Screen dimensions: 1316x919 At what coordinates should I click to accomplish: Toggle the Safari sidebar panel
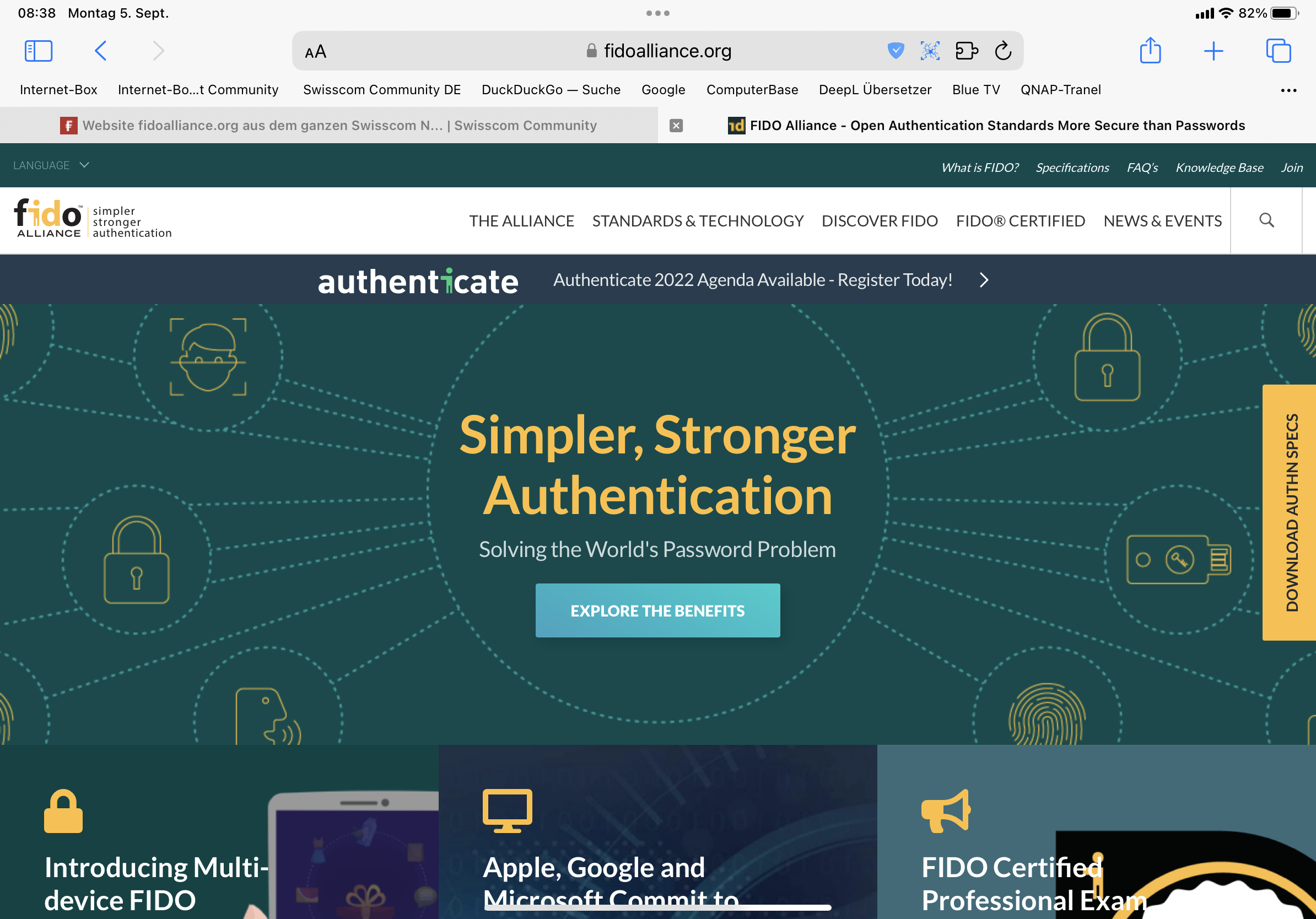[x=39, y=51]
